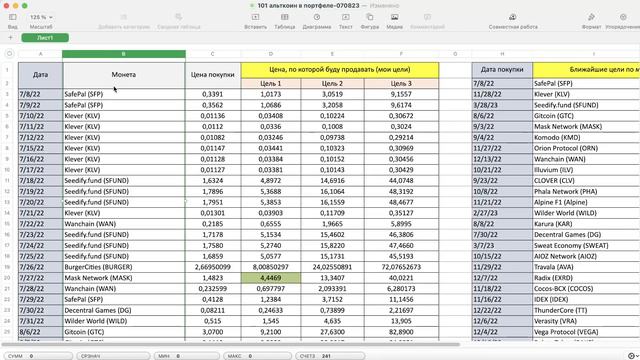Viewport: 640px width, 360px height.
Task: Click the date 12/4/22 in the right table
Action: pos(502,332)
